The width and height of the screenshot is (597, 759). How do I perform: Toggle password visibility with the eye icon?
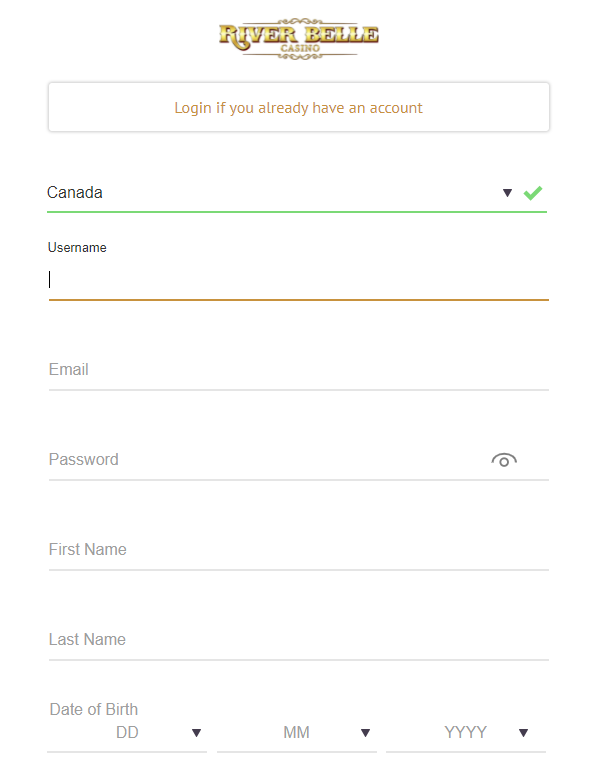point(504,460)
